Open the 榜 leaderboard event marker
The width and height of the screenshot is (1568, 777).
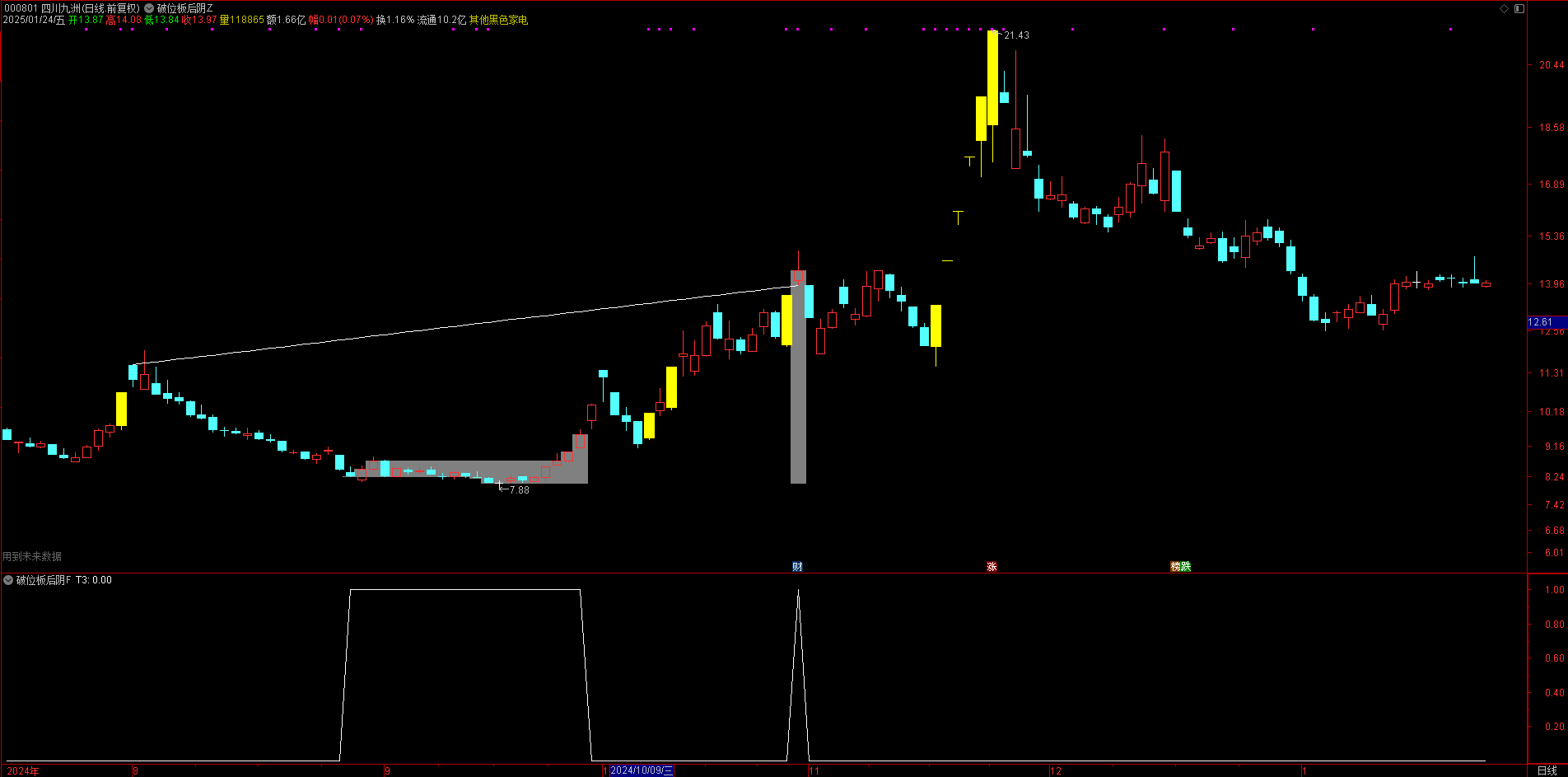click(x=1175, y=566)
